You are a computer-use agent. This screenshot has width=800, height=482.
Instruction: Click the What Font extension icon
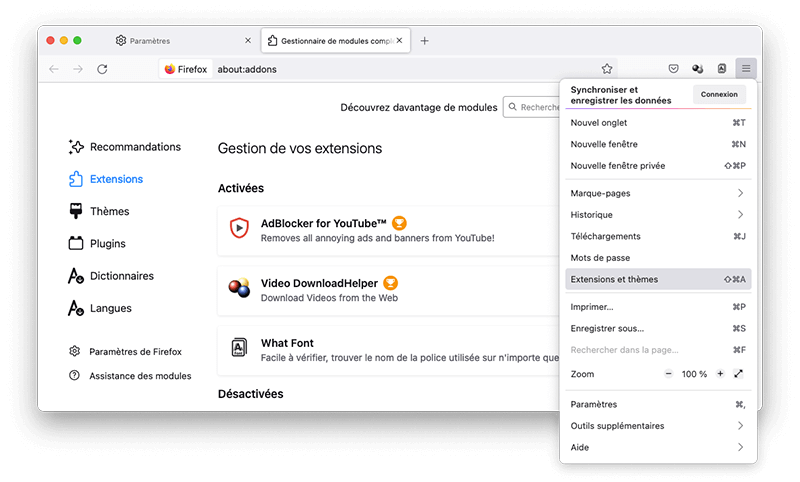click(x=239, y=348)
